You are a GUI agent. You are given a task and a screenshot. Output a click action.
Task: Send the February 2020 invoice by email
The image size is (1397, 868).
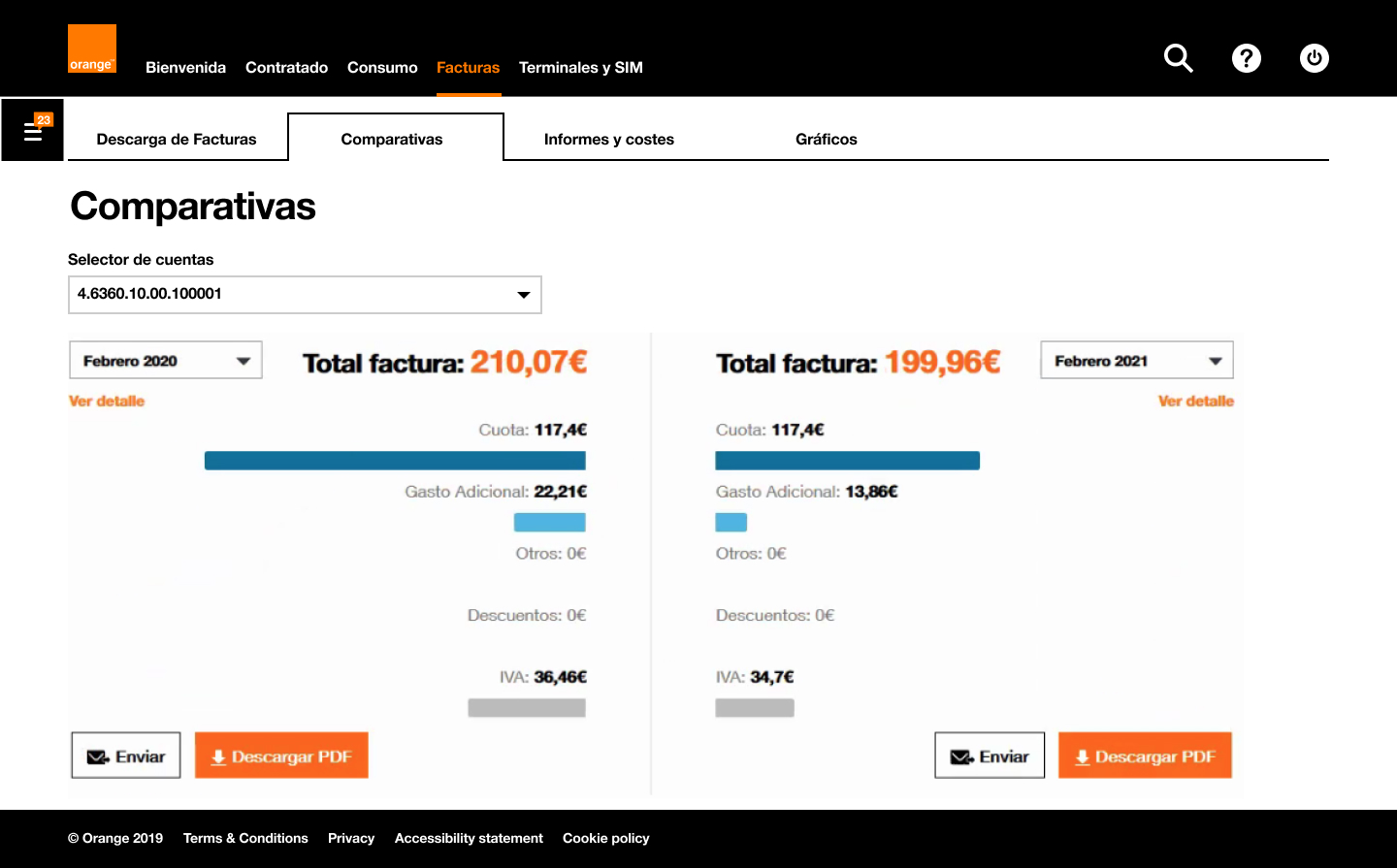126,755
